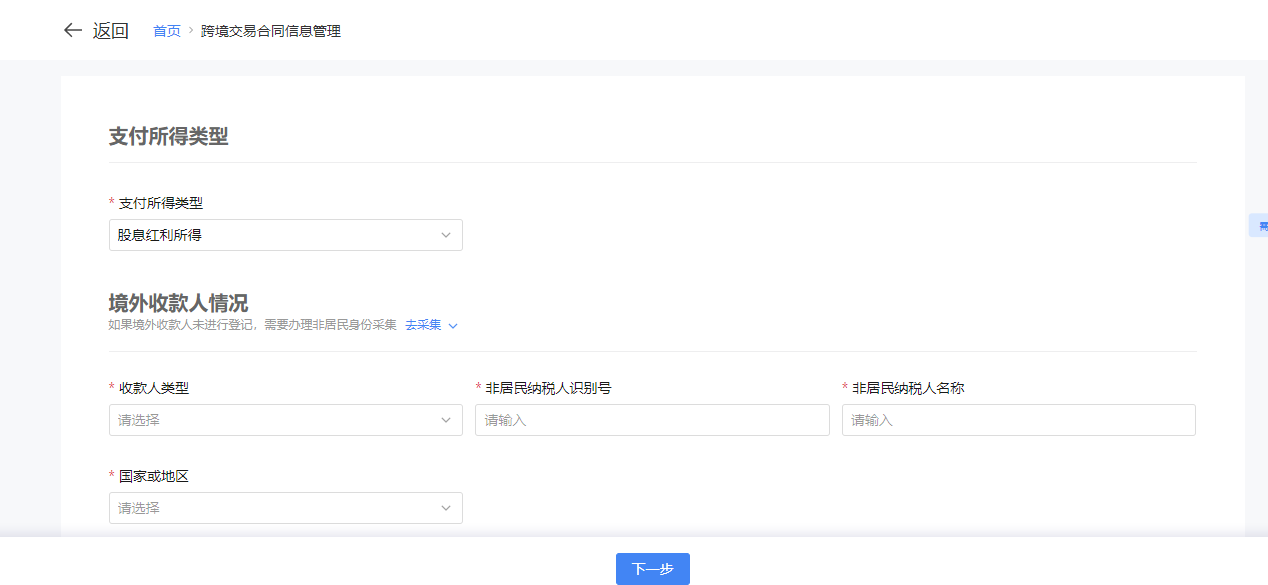The width and height of the screenshot is (1268, 585).
Task: Open the 收款人类型 dropdown
Action: pyautogui.click(x=270, y=420)
